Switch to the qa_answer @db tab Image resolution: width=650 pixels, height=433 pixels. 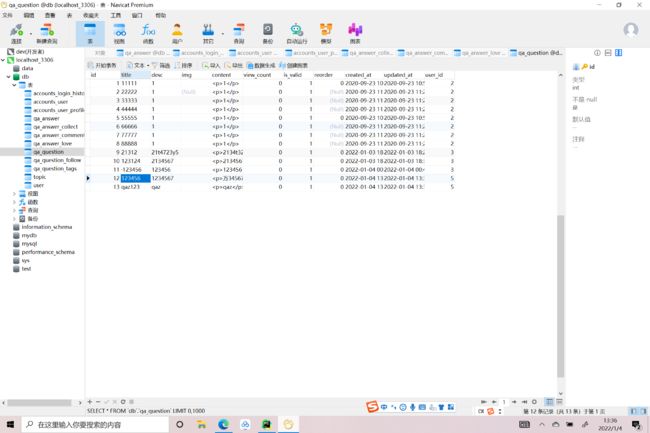141,53
